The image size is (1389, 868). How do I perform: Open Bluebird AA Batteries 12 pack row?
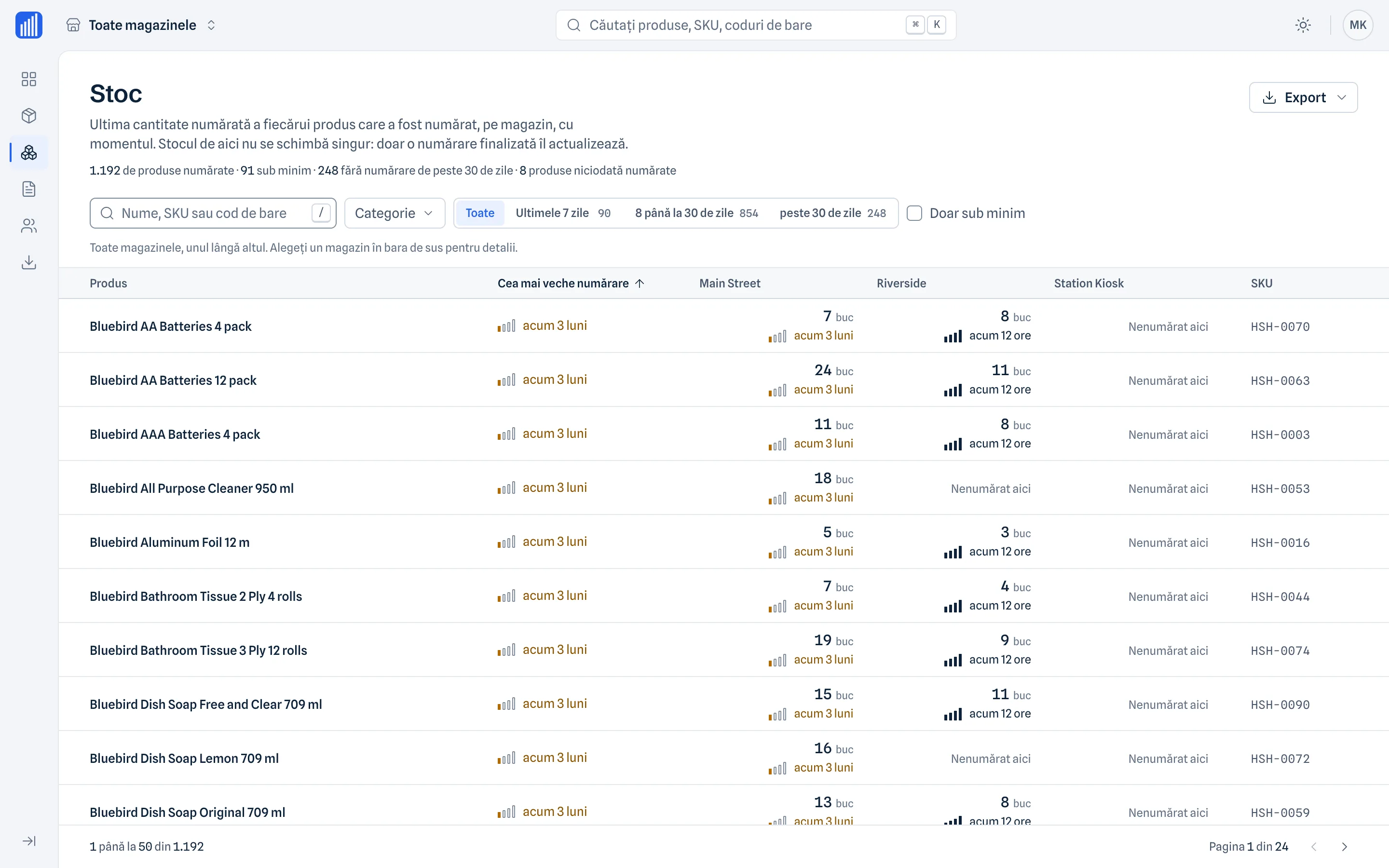coord(723,380)
